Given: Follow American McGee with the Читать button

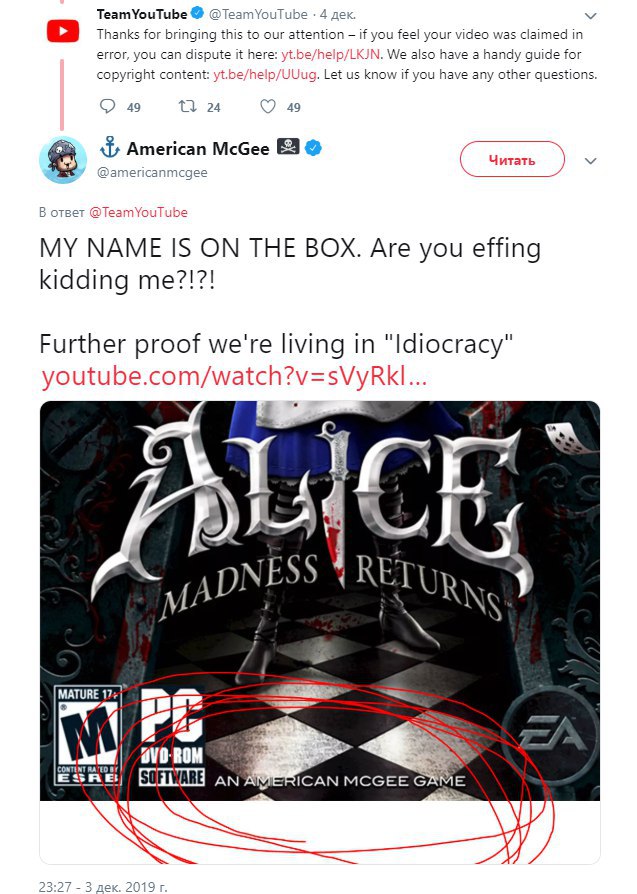Looking at the screenshot, I should 512,160.
